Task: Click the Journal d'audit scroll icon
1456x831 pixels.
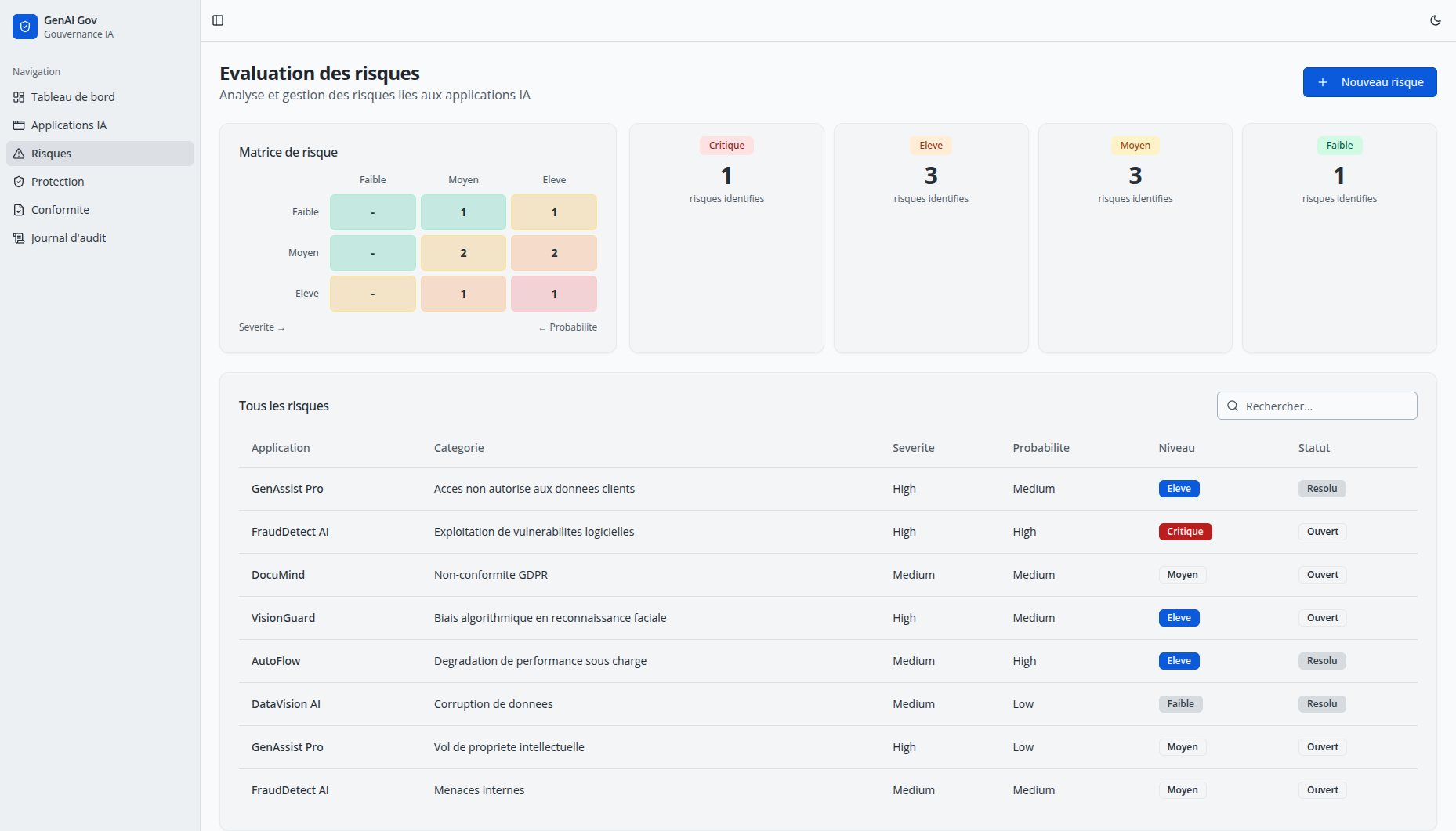Action: [19, 238]
